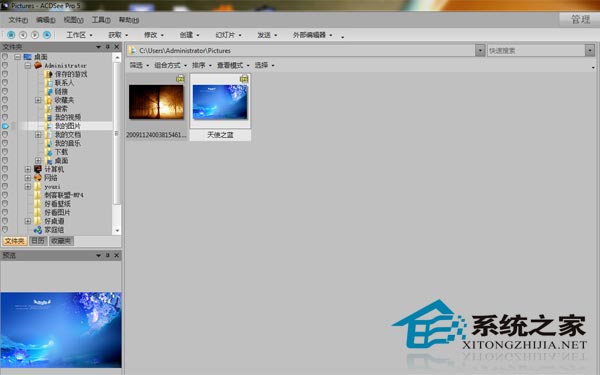
Task: Open the 幻灯片 toolbar dropdown
Action: (x=228, y=35)
